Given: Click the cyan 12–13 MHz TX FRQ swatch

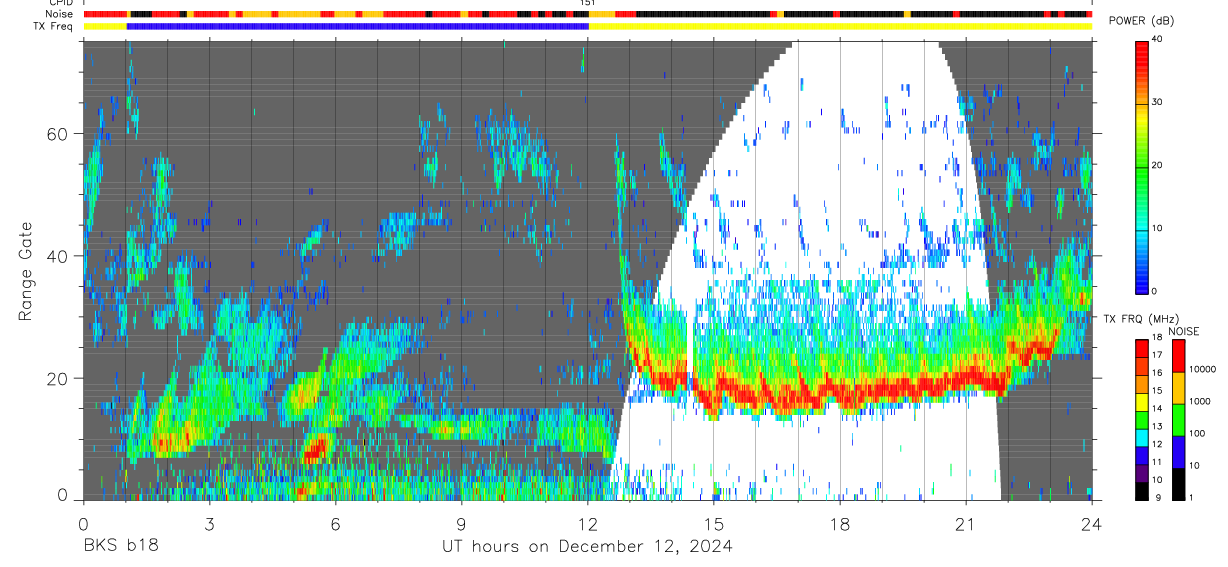Looking at the screenshot, I should coord(1142,436).
